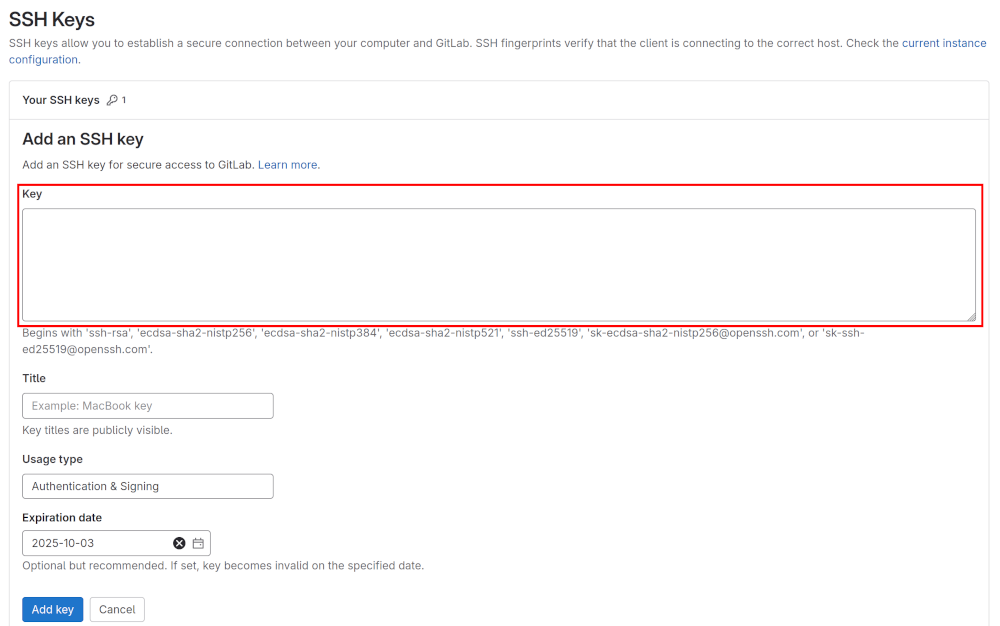The height and width of the screenshot is (626, 1000).
Task: Click the 'Add an SSH key' heading
Action: click(x=83, y=139)
